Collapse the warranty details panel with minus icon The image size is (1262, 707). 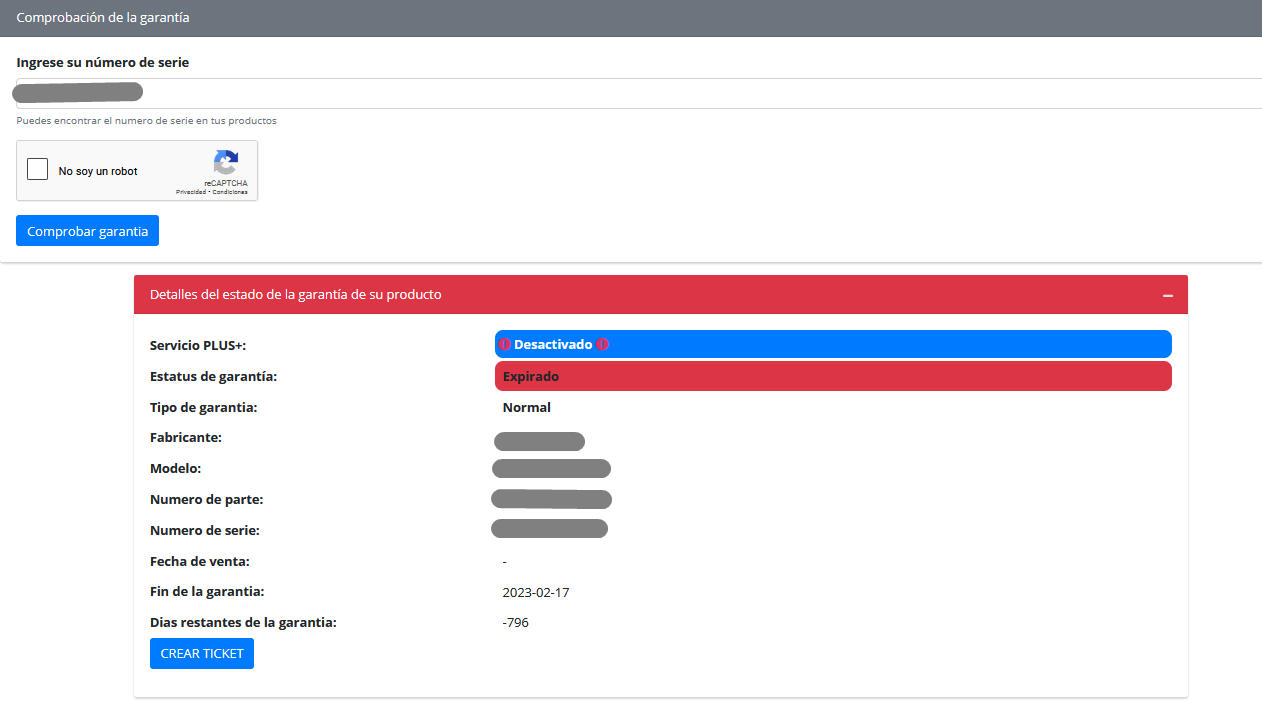(x=1167, y=296)
